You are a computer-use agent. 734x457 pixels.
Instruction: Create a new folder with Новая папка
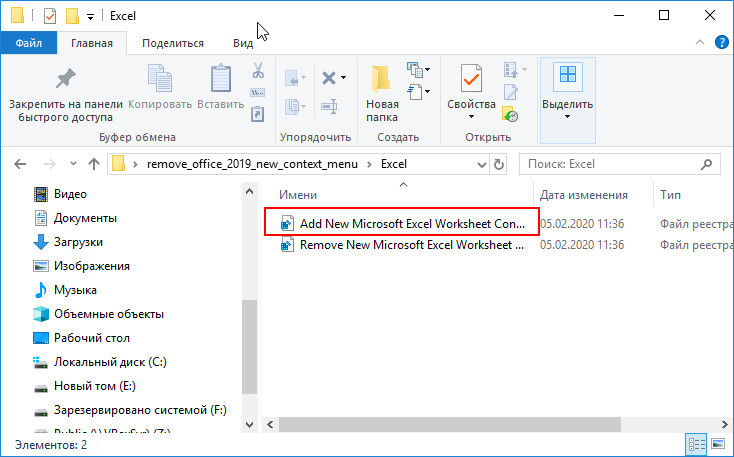(x=382, y=94)
